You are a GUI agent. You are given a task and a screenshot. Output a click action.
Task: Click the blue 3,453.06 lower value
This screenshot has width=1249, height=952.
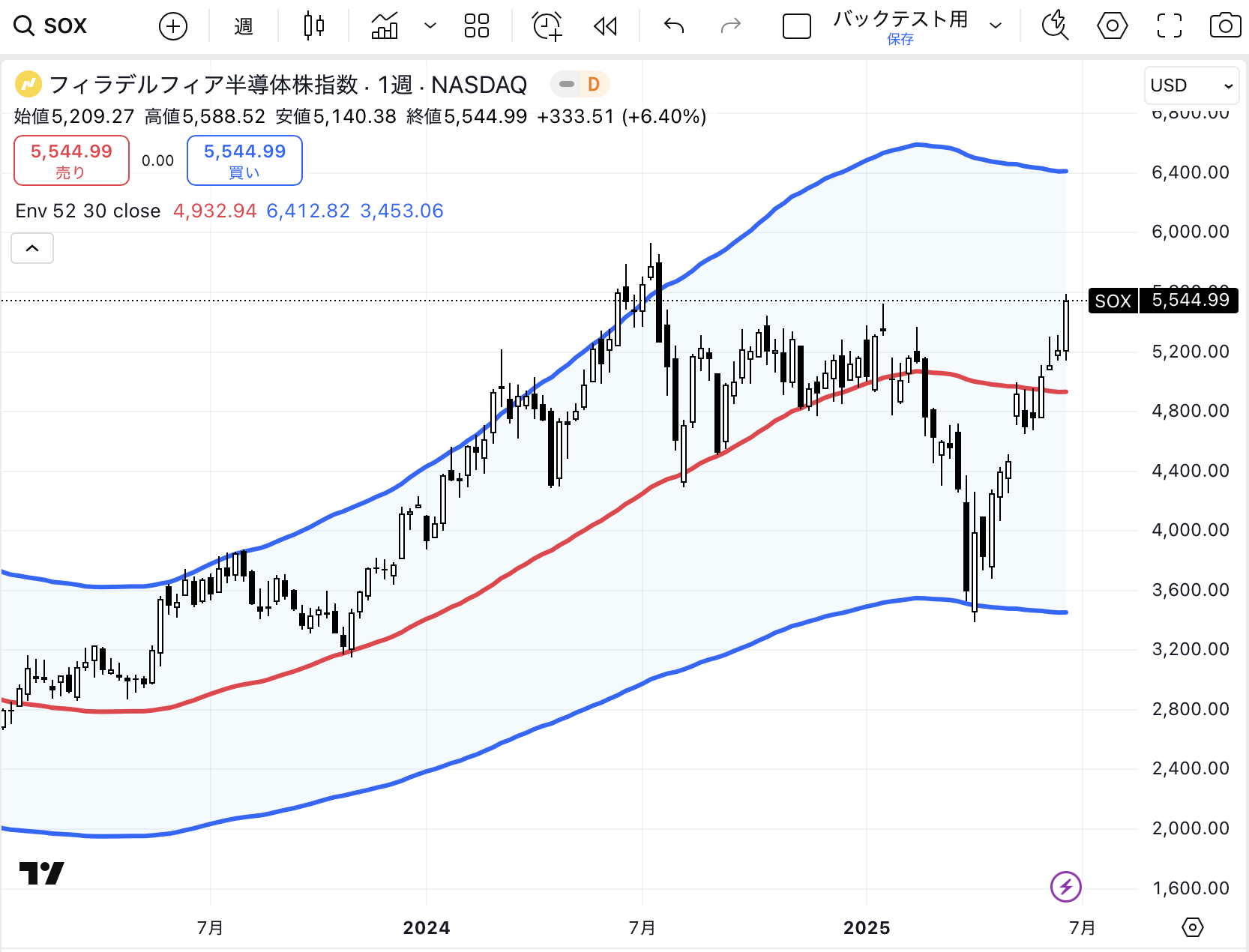(402, 211)
